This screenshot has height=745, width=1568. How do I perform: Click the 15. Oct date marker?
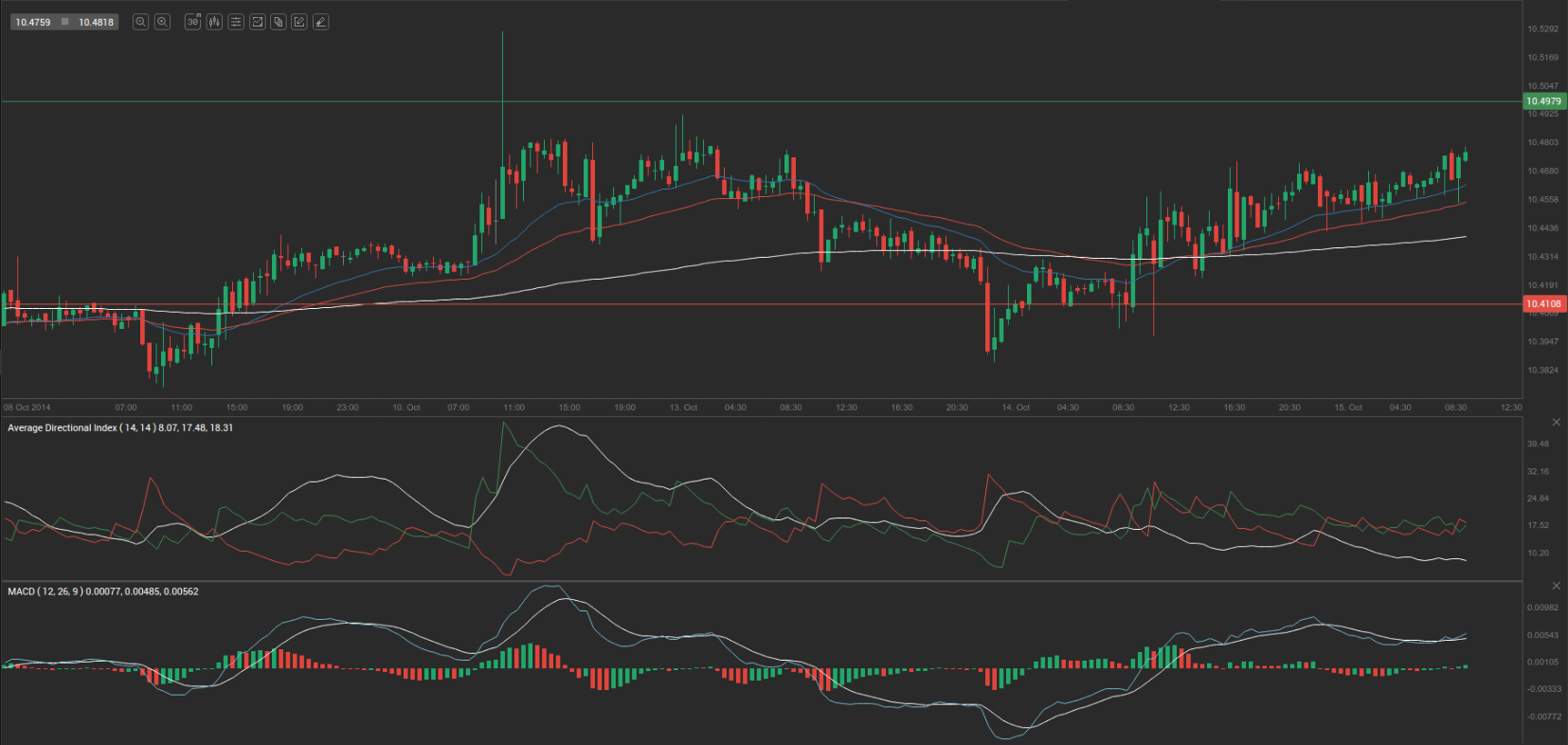(x=1348, y=408)
